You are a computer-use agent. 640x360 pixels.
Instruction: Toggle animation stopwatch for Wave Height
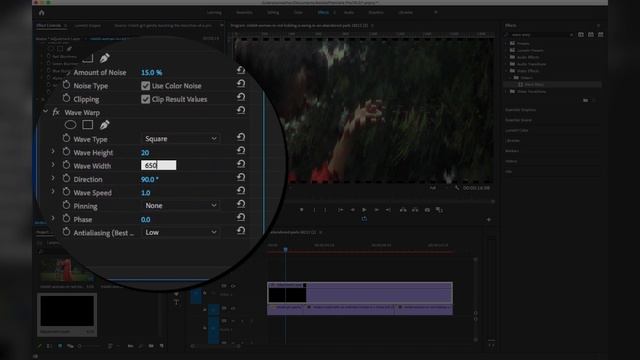66,152
